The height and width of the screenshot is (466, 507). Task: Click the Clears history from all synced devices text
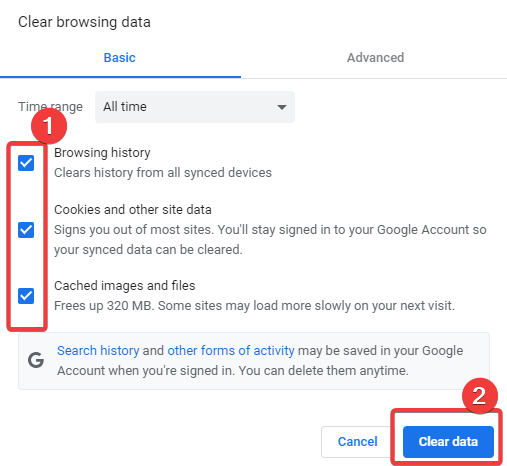tap(163, 173)
